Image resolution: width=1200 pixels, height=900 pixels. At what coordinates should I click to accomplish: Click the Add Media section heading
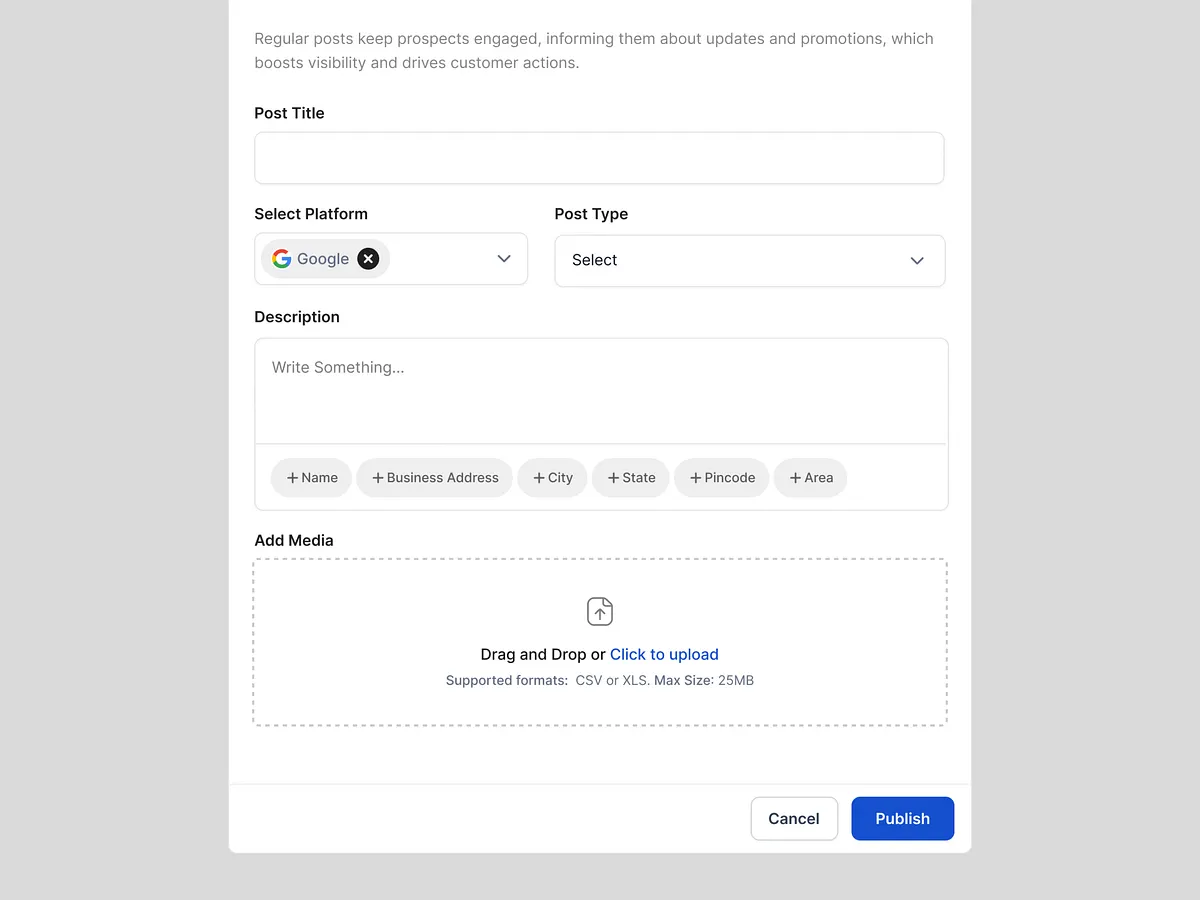(x=293, y=540)
